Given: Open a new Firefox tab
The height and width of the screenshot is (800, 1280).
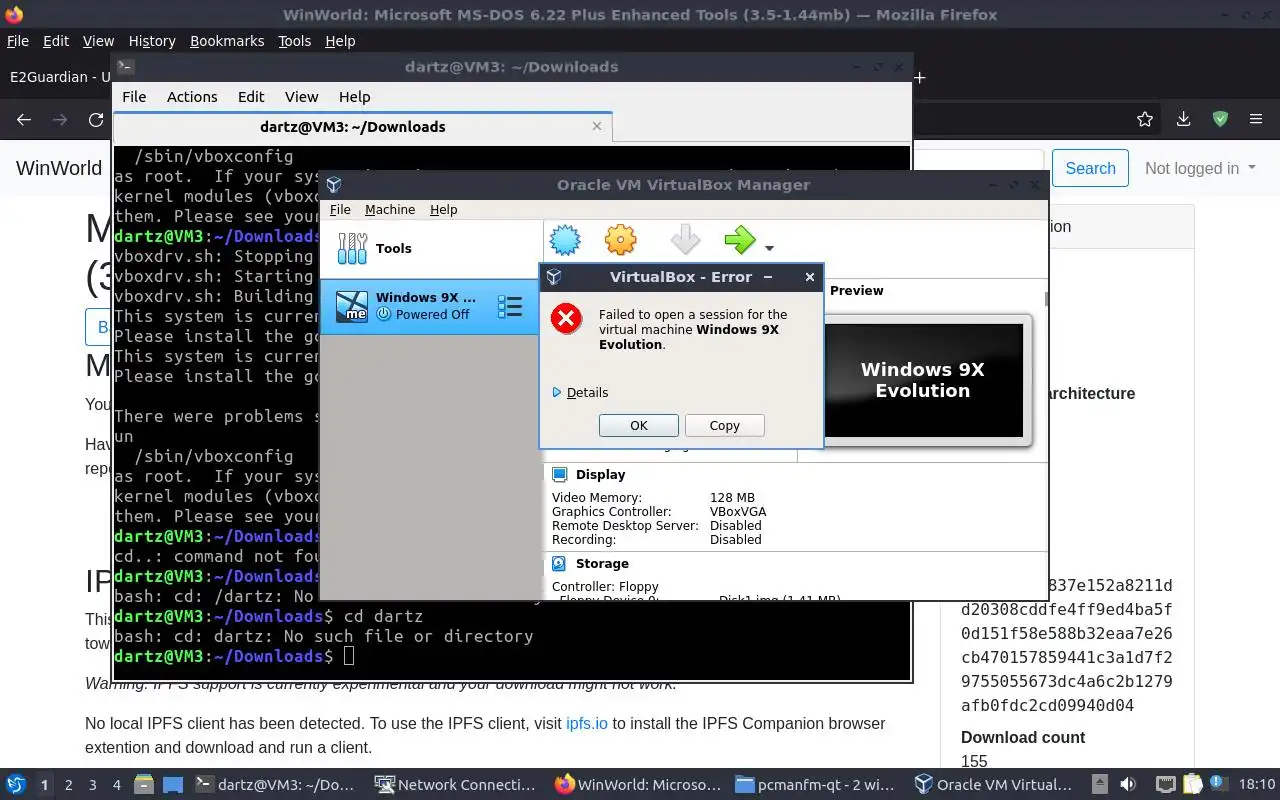Looking at the screenshot, I should click(920, 77).
